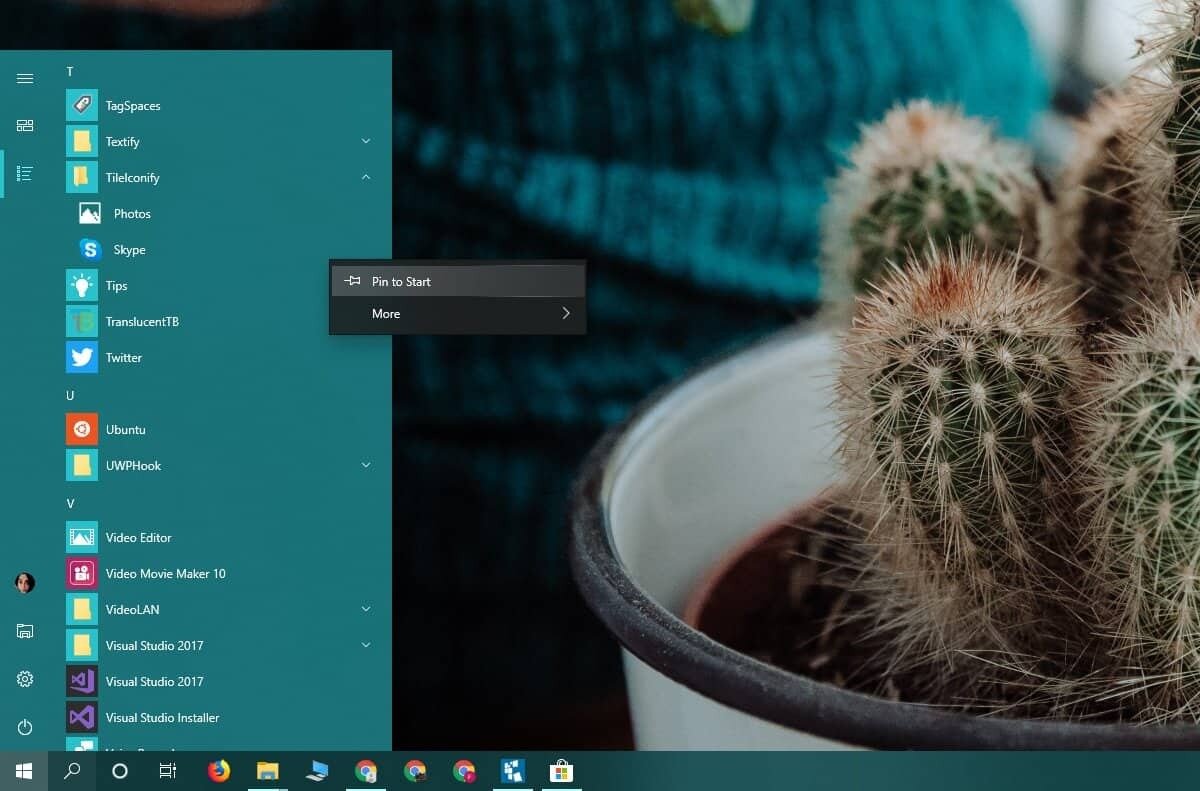The height and width of the screenshot is (791, 1200).
Task: Expand the UWPHook folder
Action: click(366, 465)
